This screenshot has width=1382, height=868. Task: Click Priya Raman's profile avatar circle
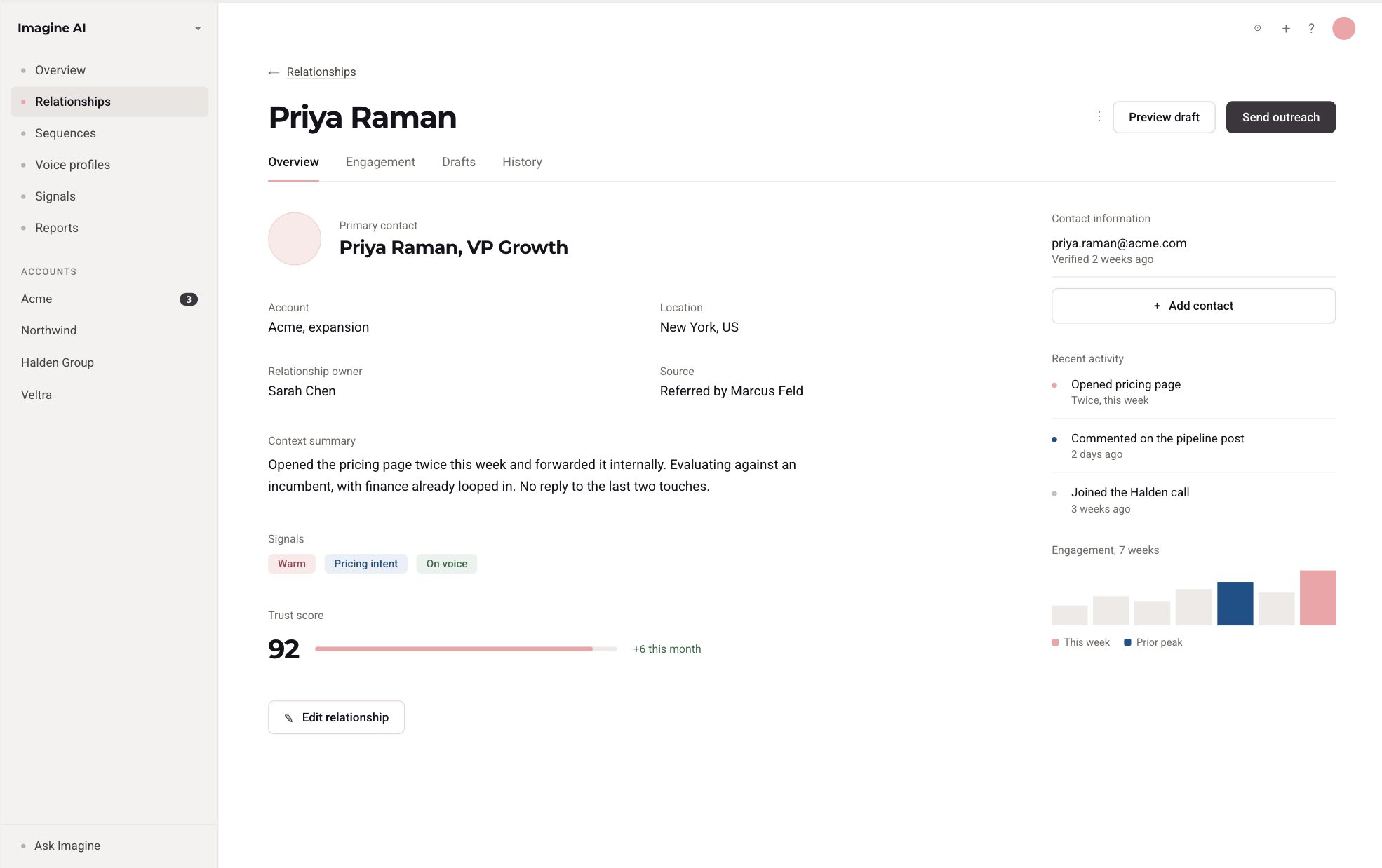pyautogui.click(x=295, y=238)
